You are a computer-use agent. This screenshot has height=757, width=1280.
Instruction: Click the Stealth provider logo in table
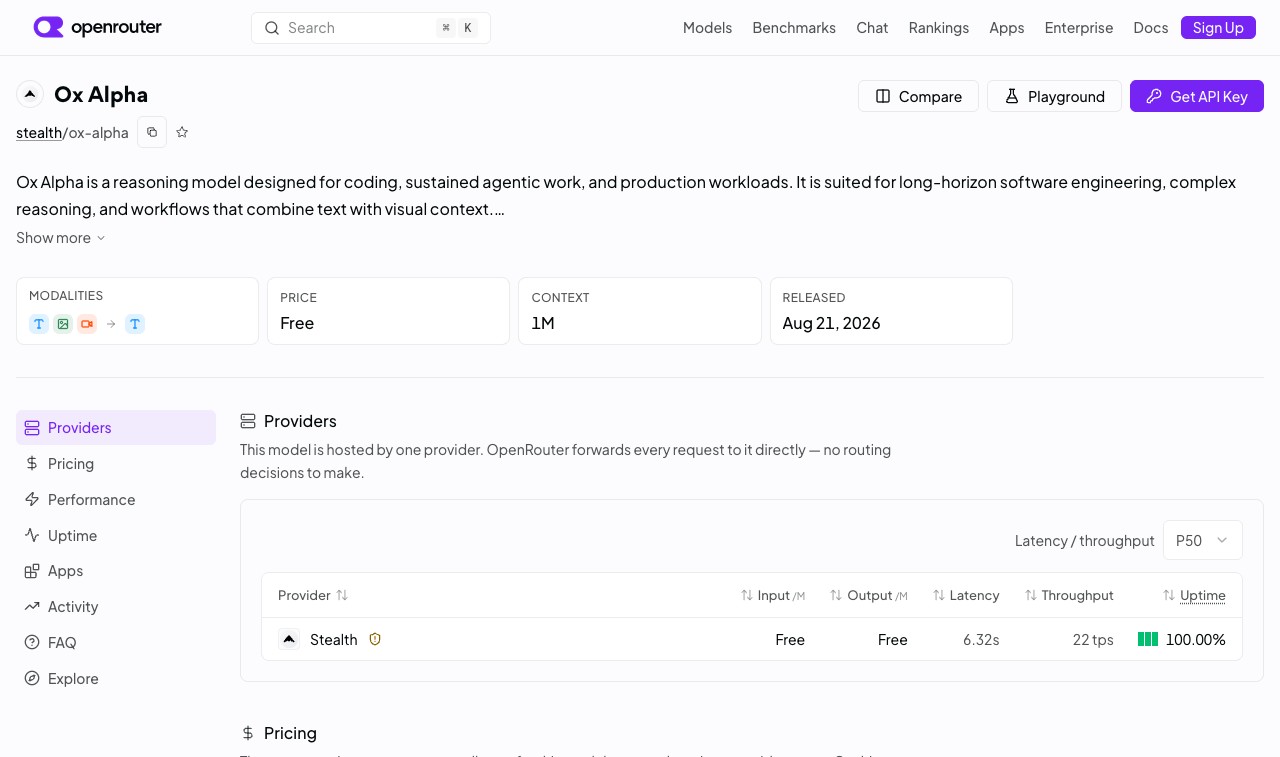(x=289, y=639)
